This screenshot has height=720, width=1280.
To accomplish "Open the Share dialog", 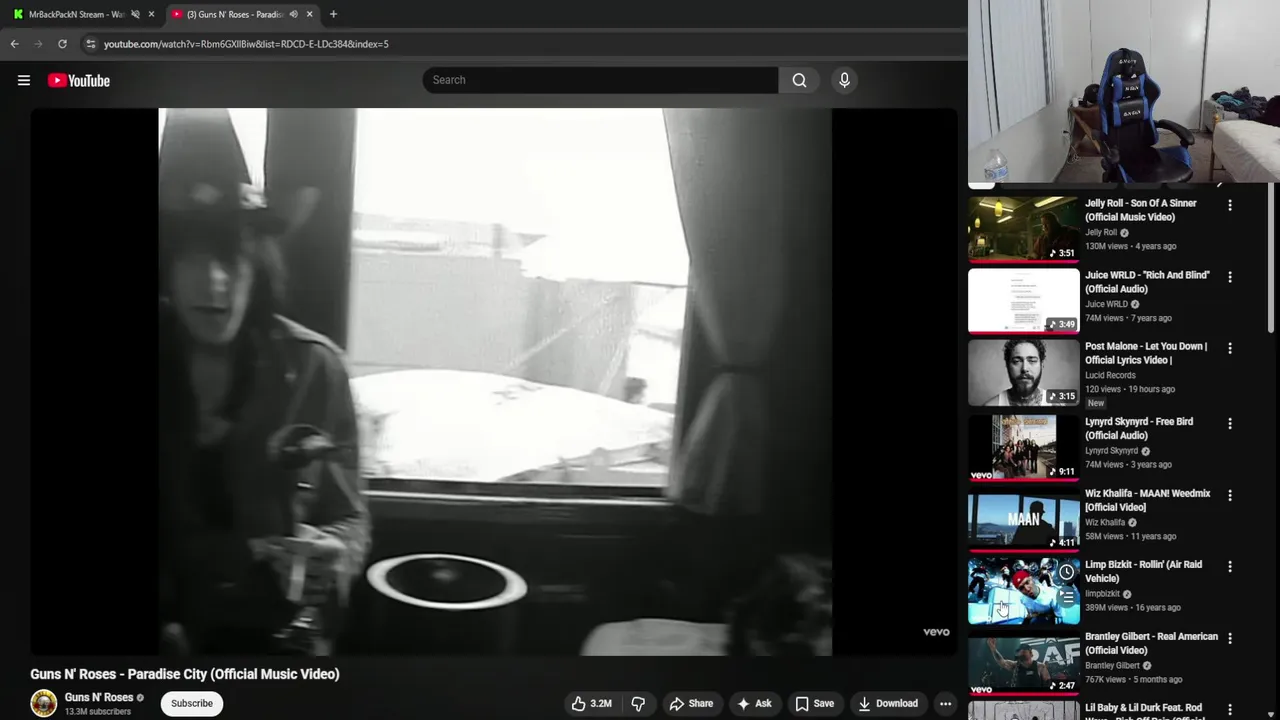I will tap(691, 703).
